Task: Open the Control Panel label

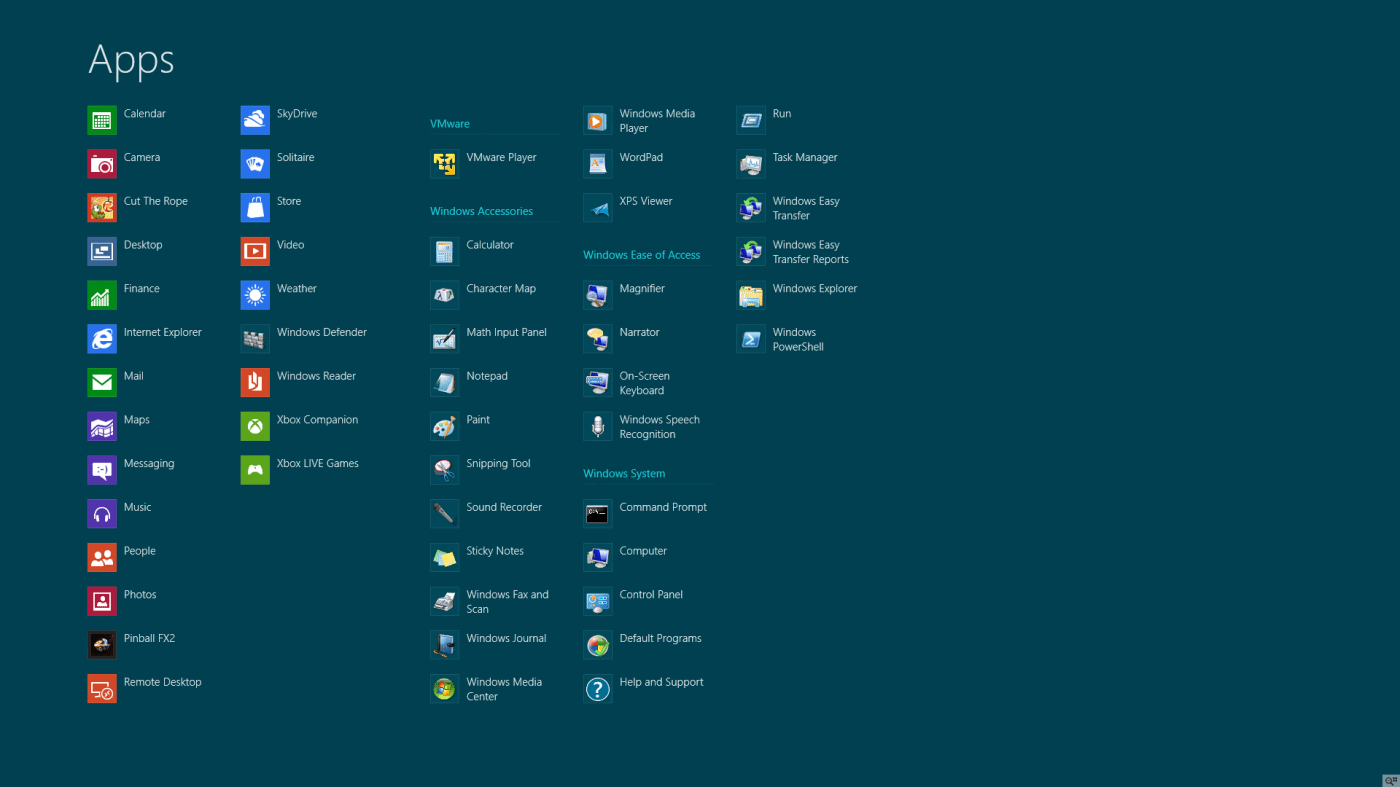Action: tap(651, 595)
